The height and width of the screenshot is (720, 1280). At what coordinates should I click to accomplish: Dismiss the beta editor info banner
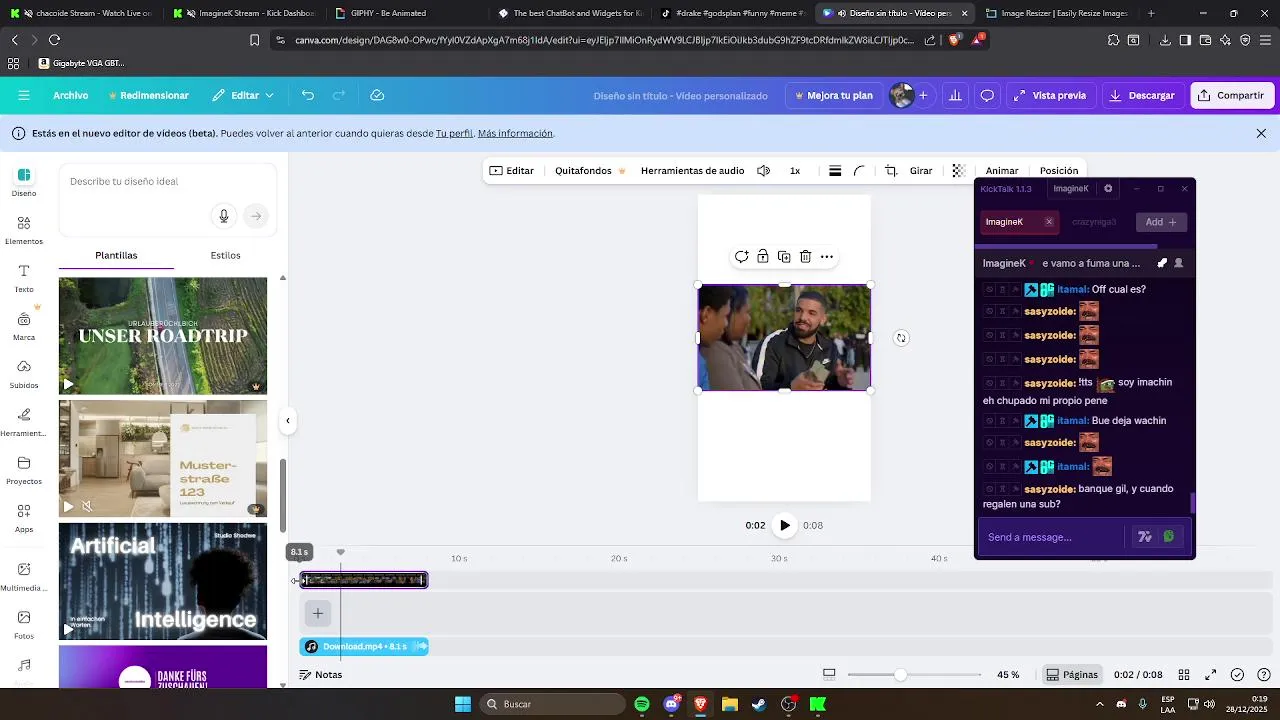(1261, 133)
